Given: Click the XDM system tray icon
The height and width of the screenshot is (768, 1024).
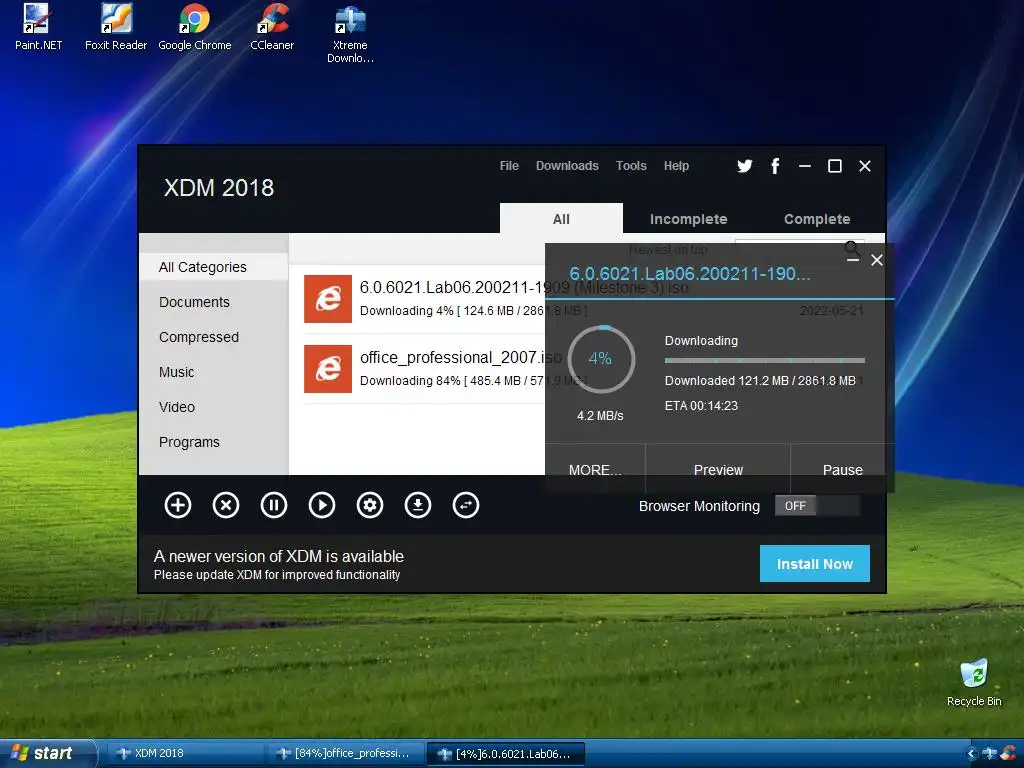Looking at the screenshot, I should 989,754.
